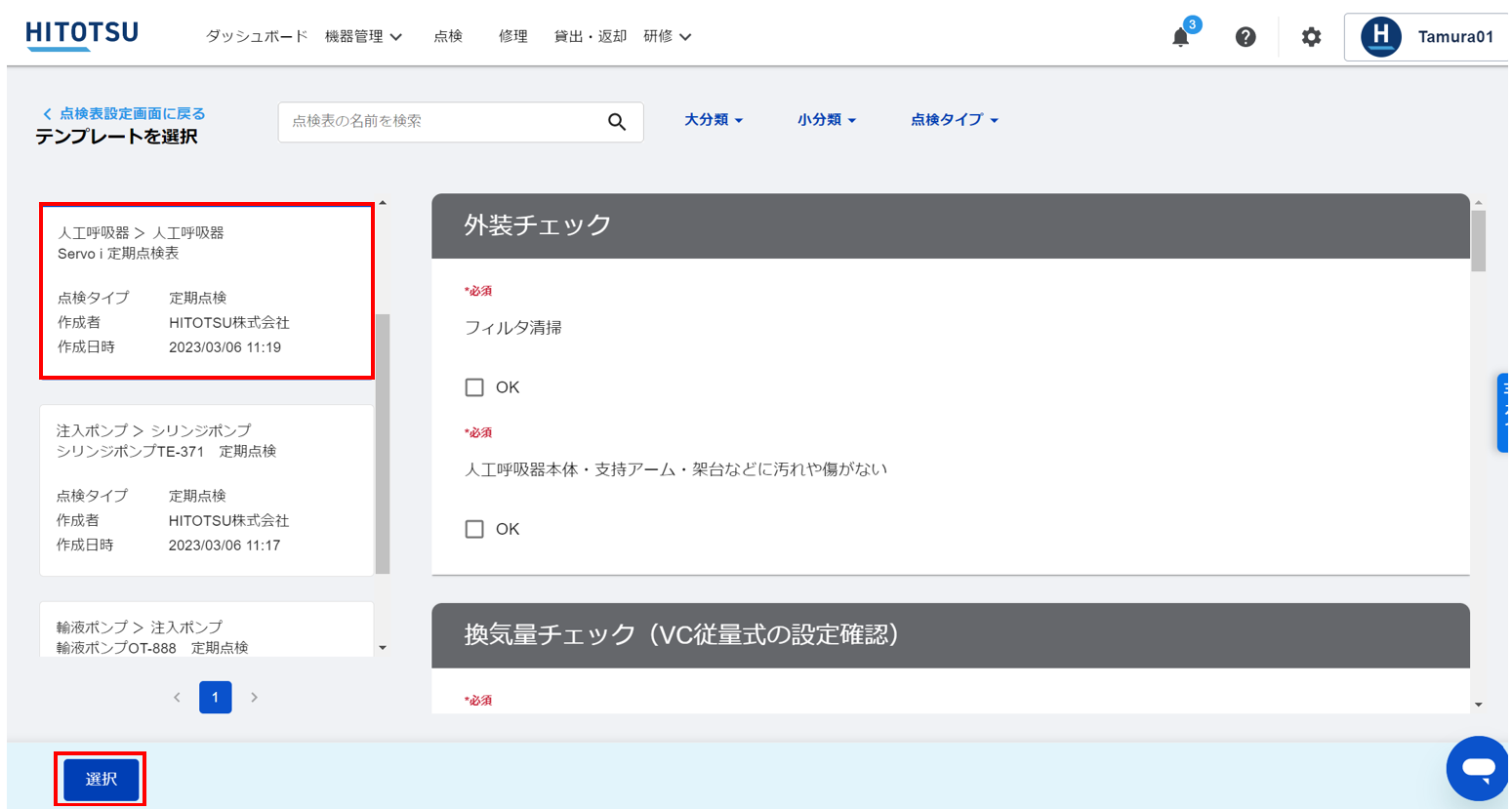Return via 点検表設定画面に戻る link
Viewport: 1512px width, 809px height.
click(124, 114)
